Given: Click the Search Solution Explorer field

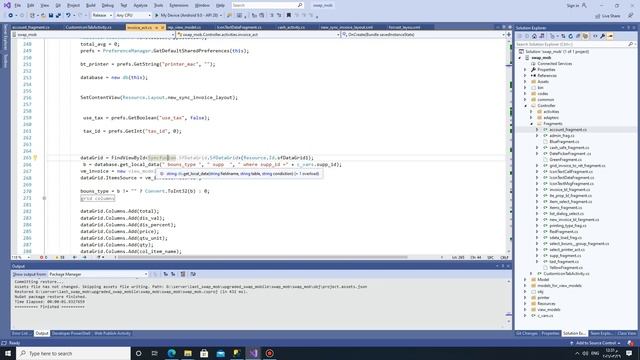Looking at the screenshot, I should point(576,44).
